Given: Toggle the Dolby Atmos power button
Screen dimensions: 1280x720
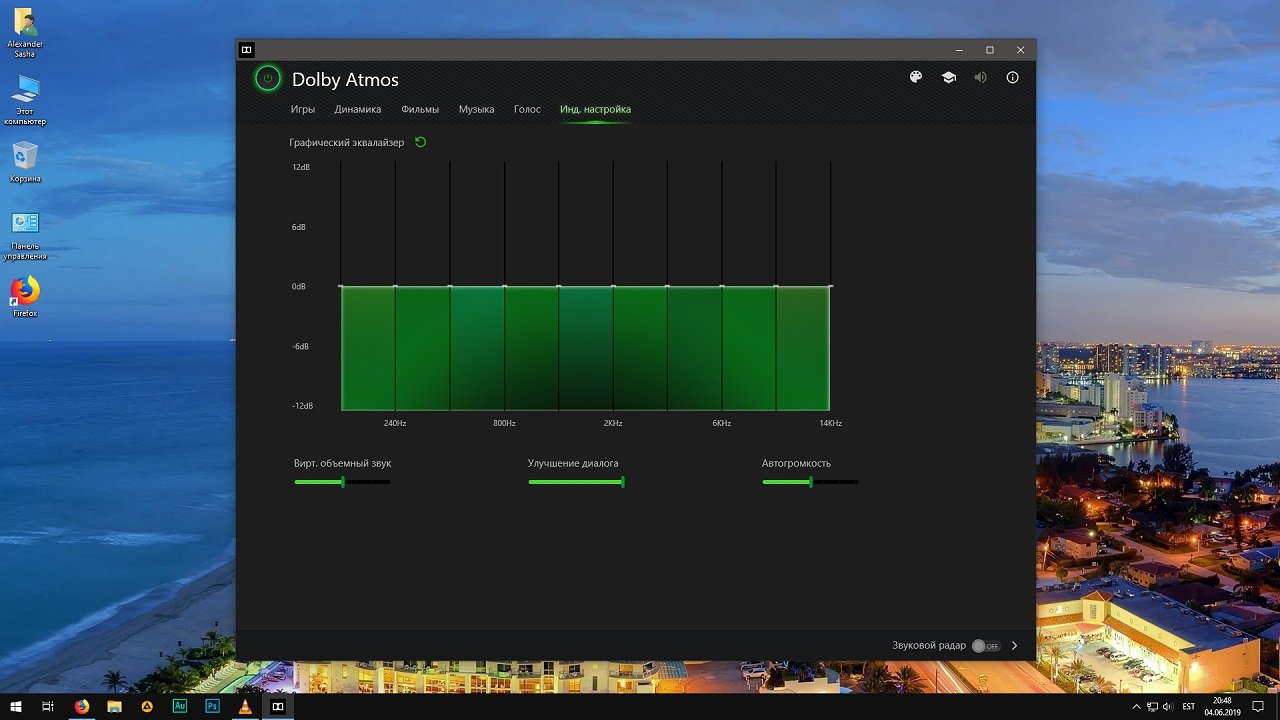Looking at the screenshot, I should (267, 79).
